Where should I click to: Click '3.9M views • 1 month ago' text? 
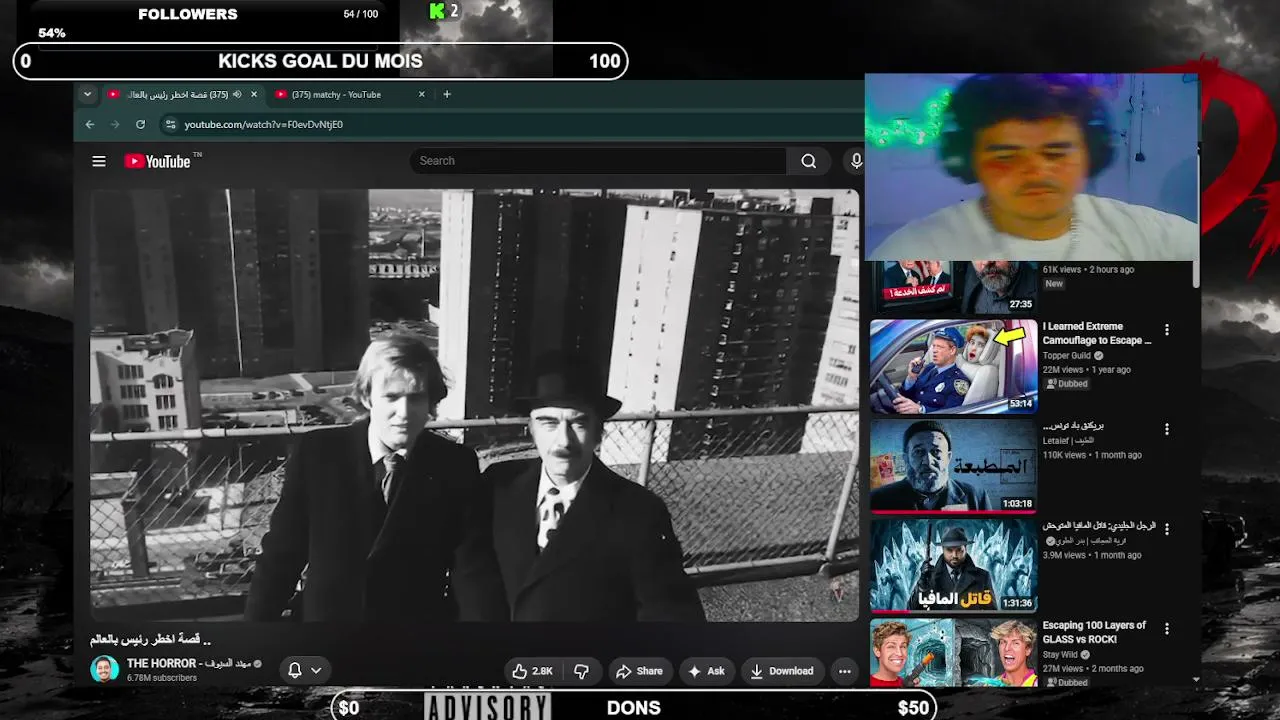[x=1092, y=555]
